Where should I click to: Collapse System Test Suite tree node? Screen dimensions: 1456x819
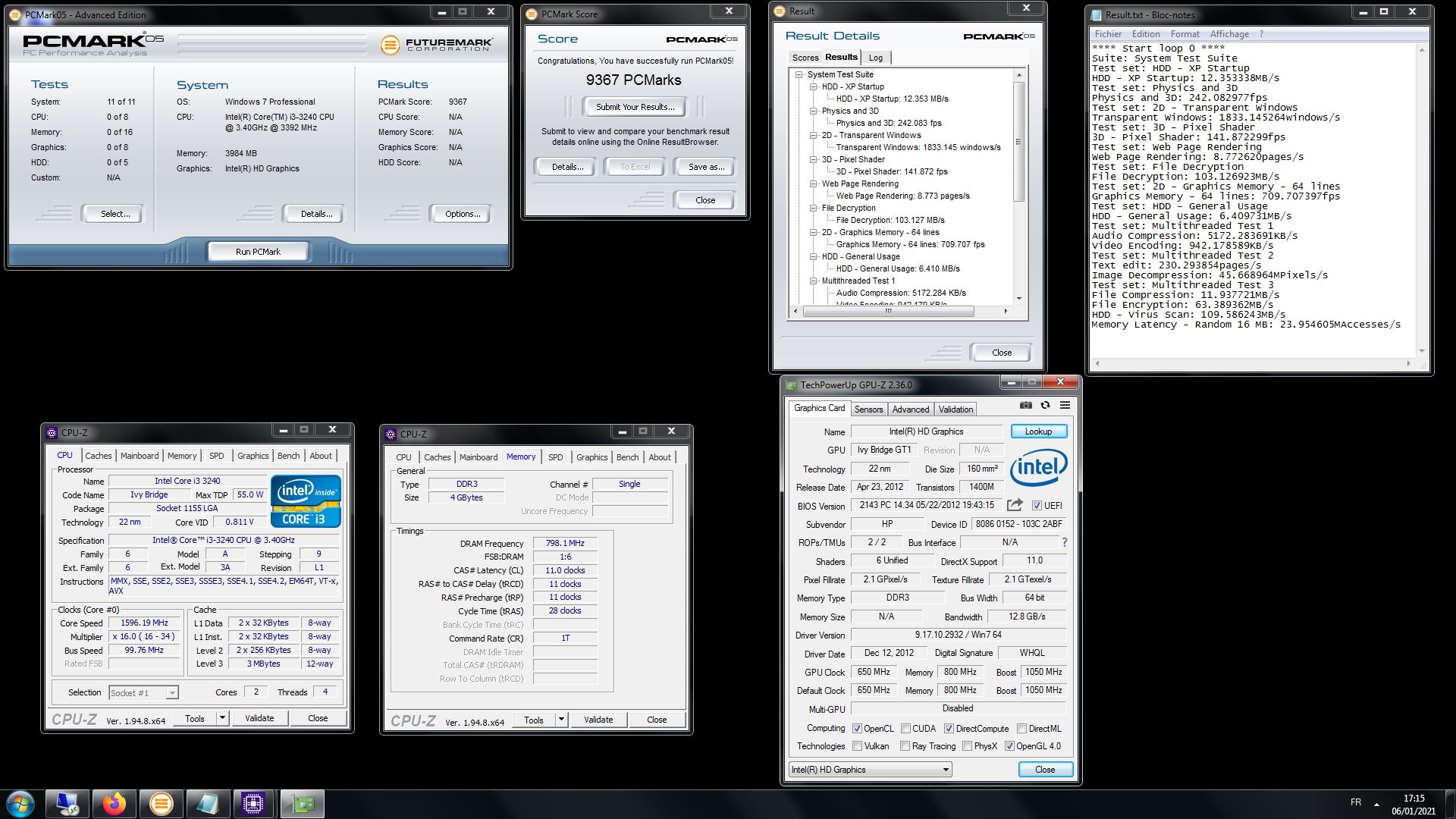tap(799, 74)
